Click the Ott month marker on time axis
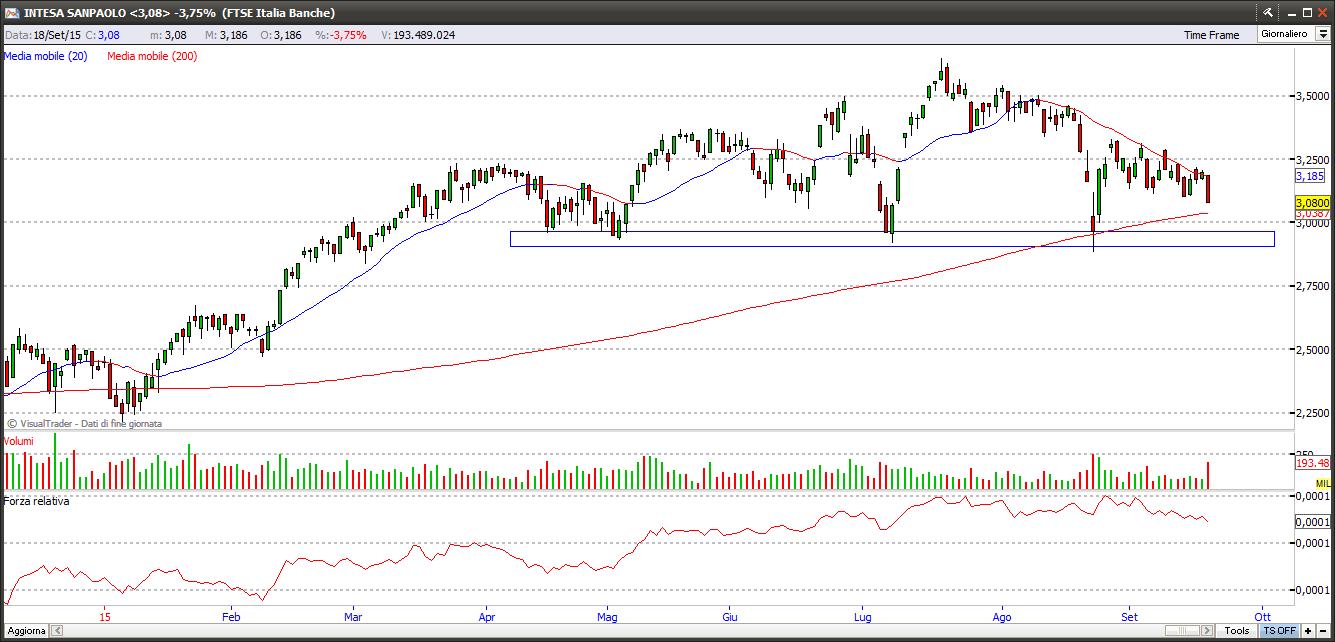The image size is (1335, 642). (1261, 616)
